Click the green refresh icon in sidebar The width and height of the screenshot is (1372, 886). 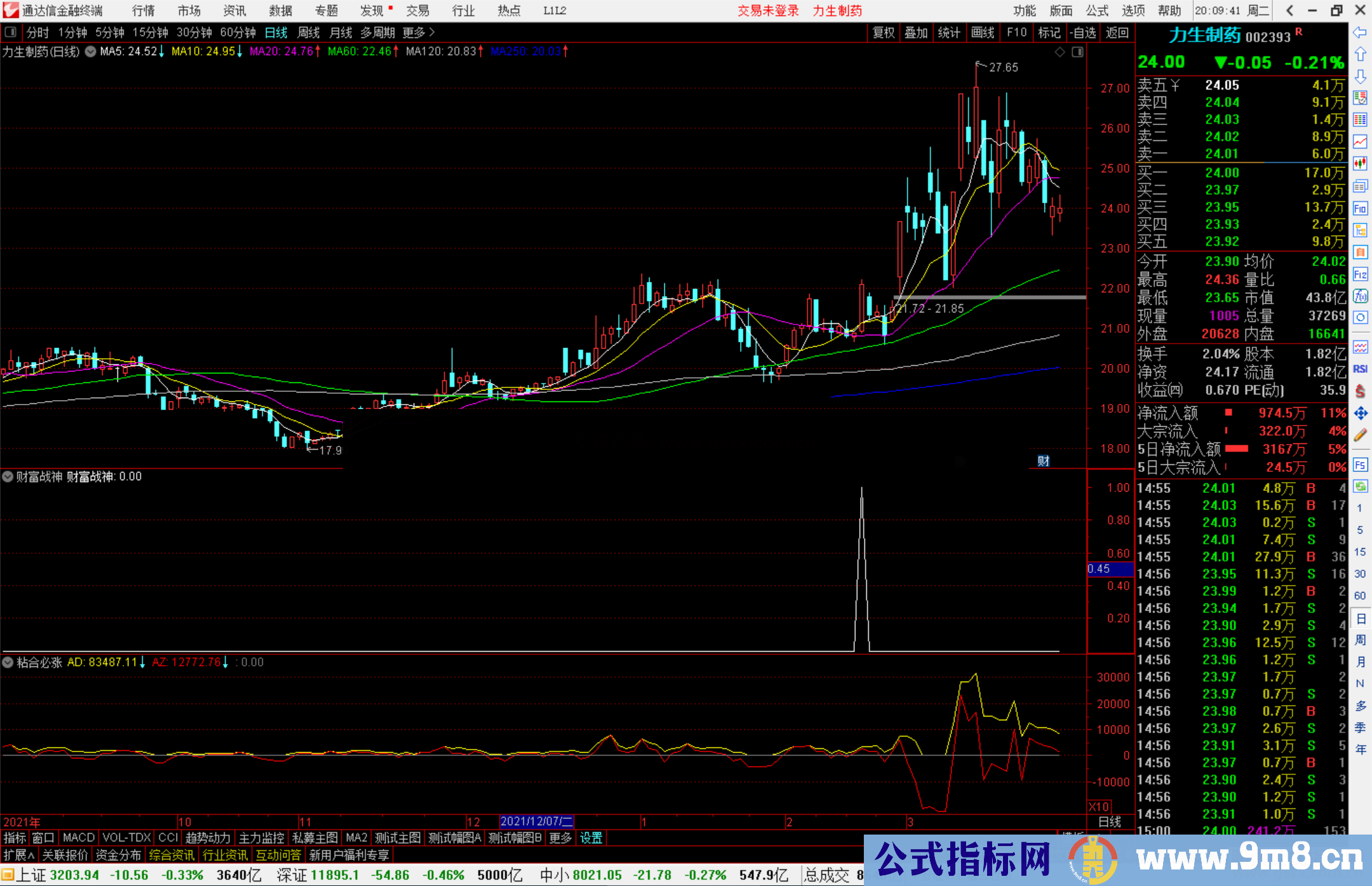point(1360,487)
